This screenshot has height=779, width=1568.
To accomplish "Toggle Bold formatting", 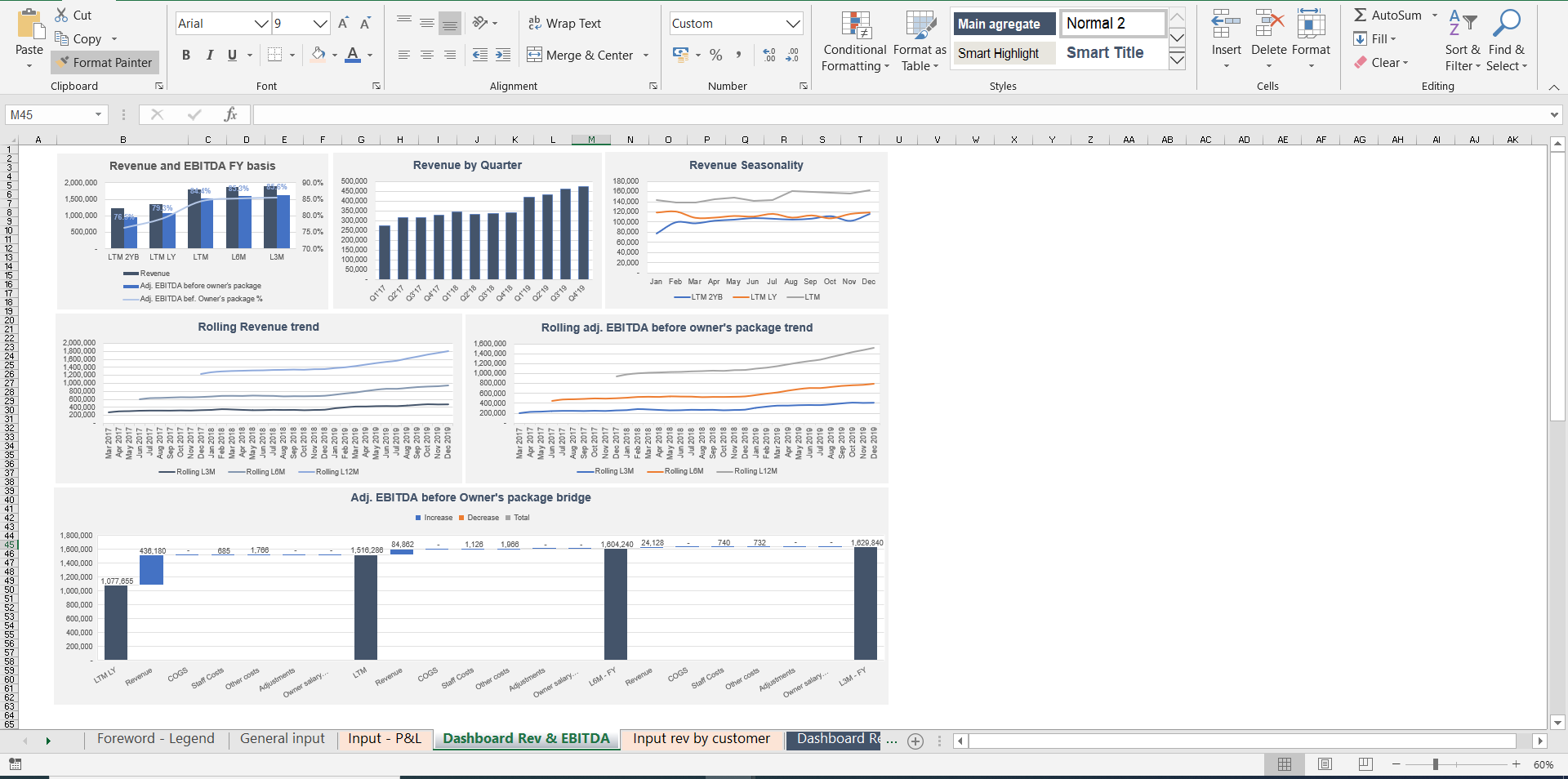I will tap(186, 55).
